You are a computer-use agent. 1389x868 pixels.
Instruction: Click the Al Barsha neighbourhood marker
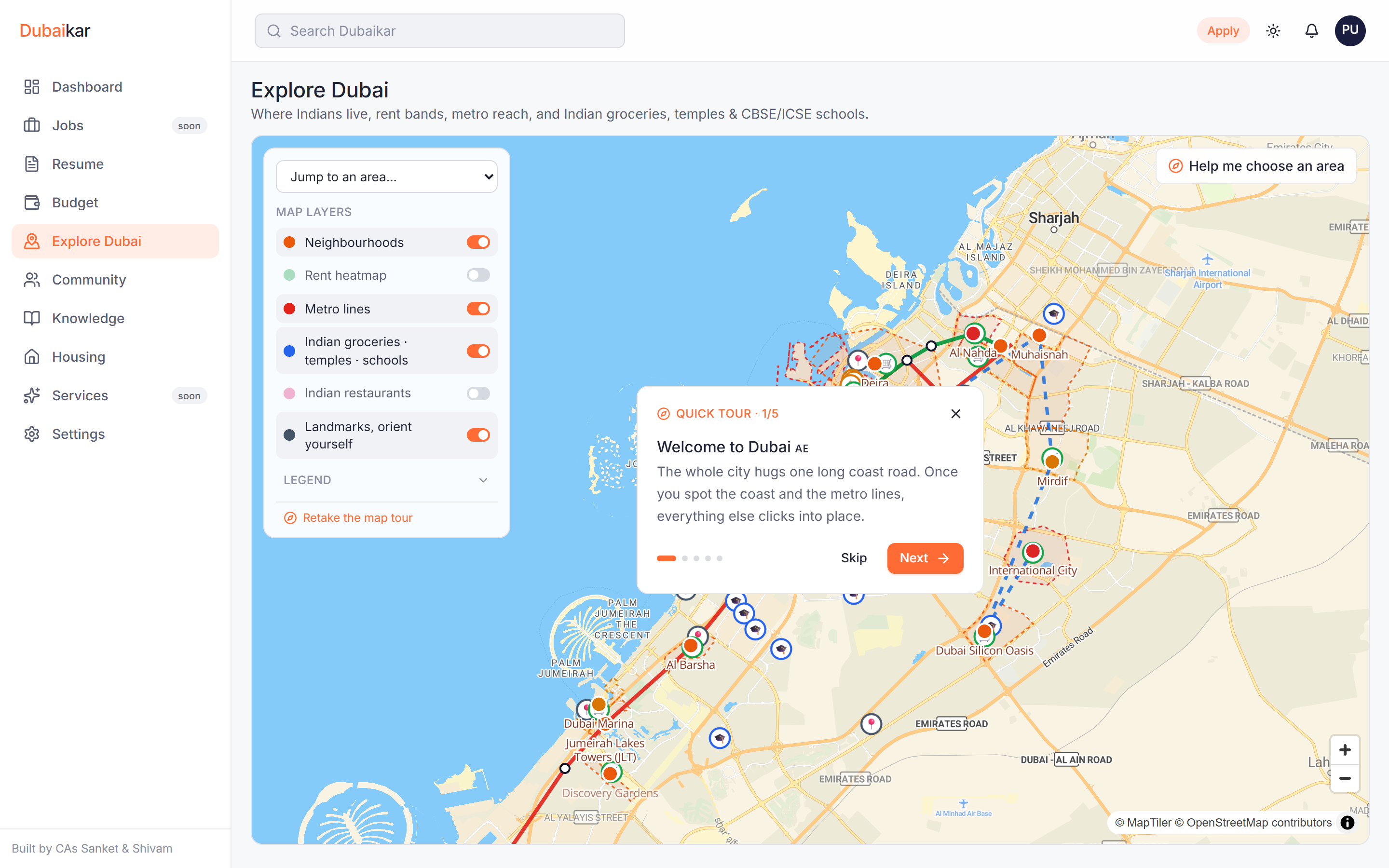point(691,646)
